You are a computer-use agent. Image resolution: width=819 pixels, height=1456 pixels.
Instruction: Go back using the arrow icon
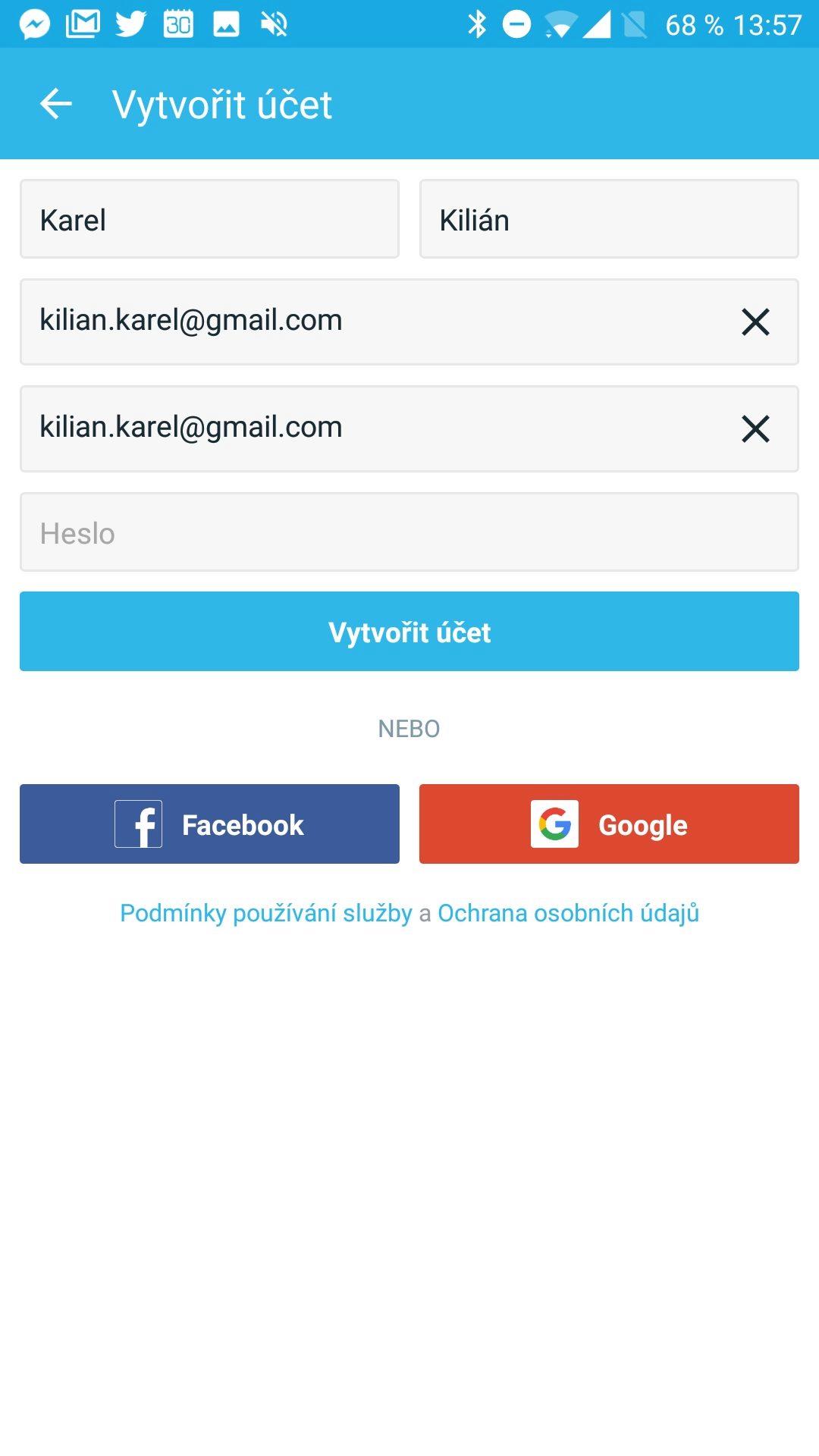[55, 104]
